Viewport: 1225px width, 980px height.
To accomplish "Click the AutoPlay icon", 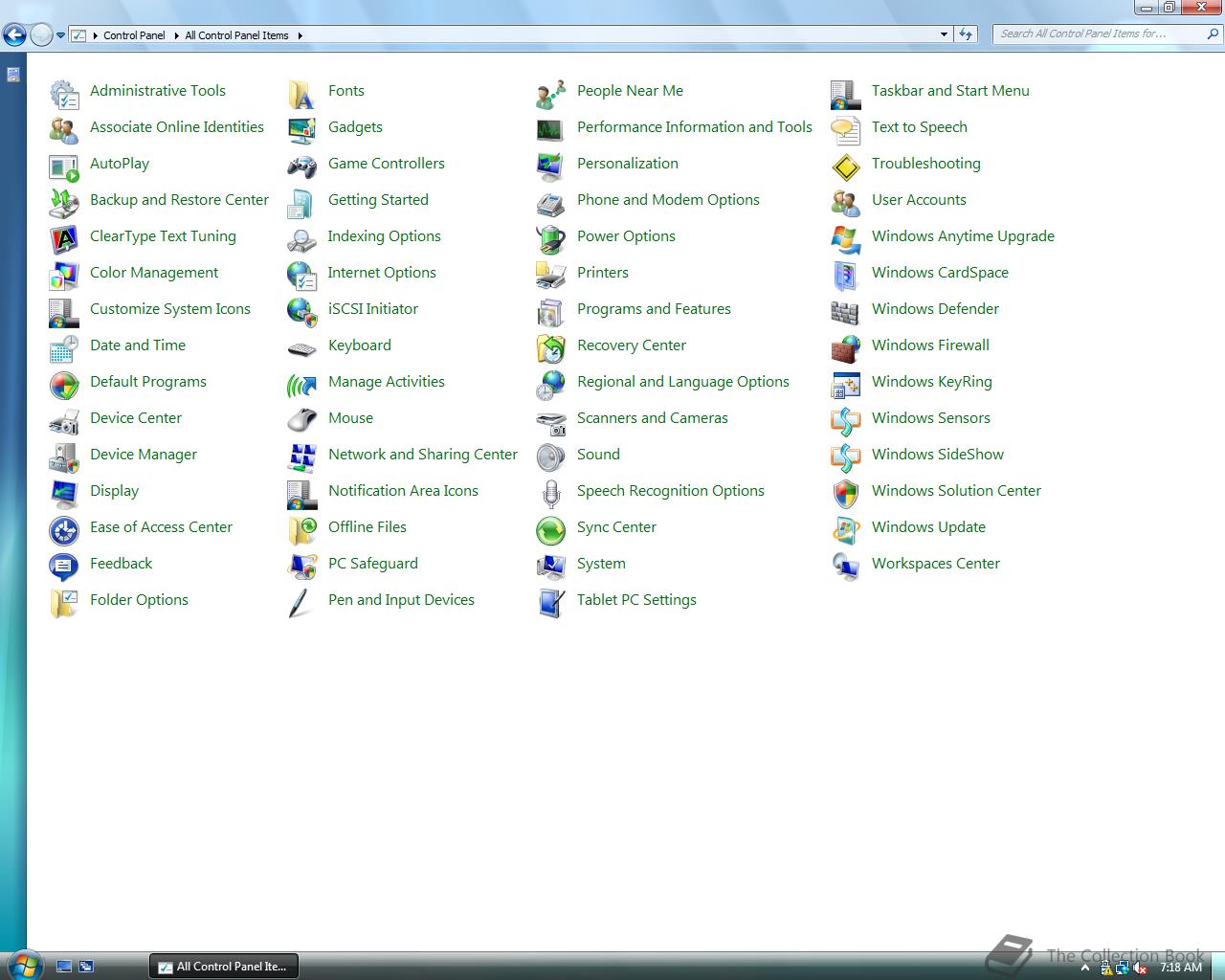I will (64, 167).
